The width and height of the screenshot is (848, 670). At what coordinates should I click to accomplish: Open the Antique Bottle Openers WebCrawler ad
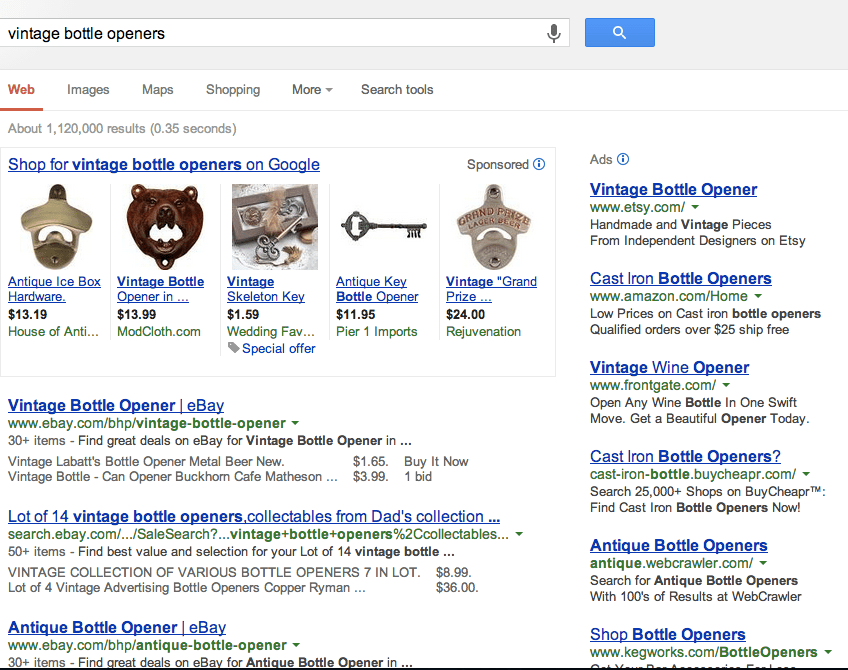679,545
